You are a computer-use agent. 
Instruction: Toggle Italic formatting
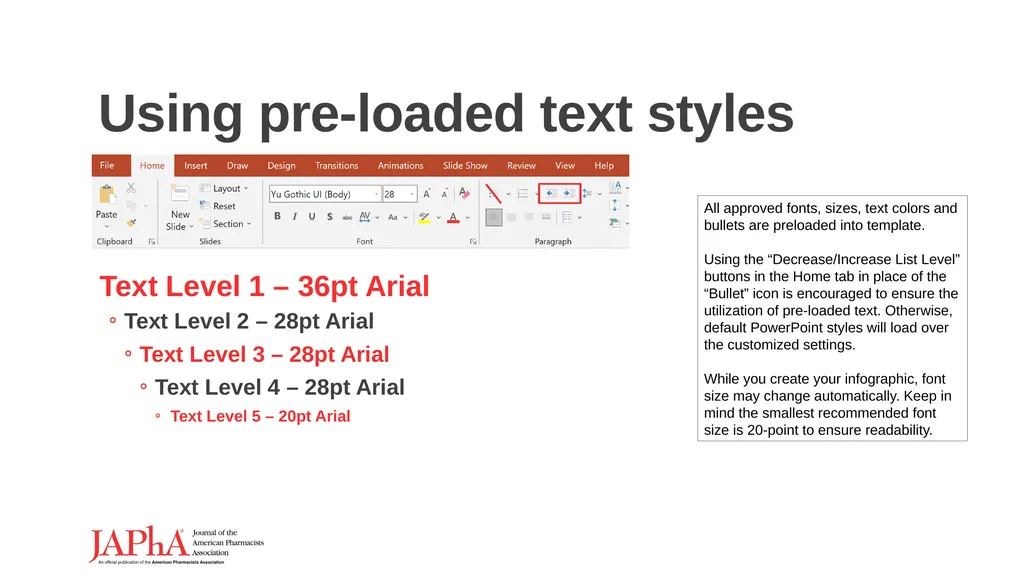(295, 217)
